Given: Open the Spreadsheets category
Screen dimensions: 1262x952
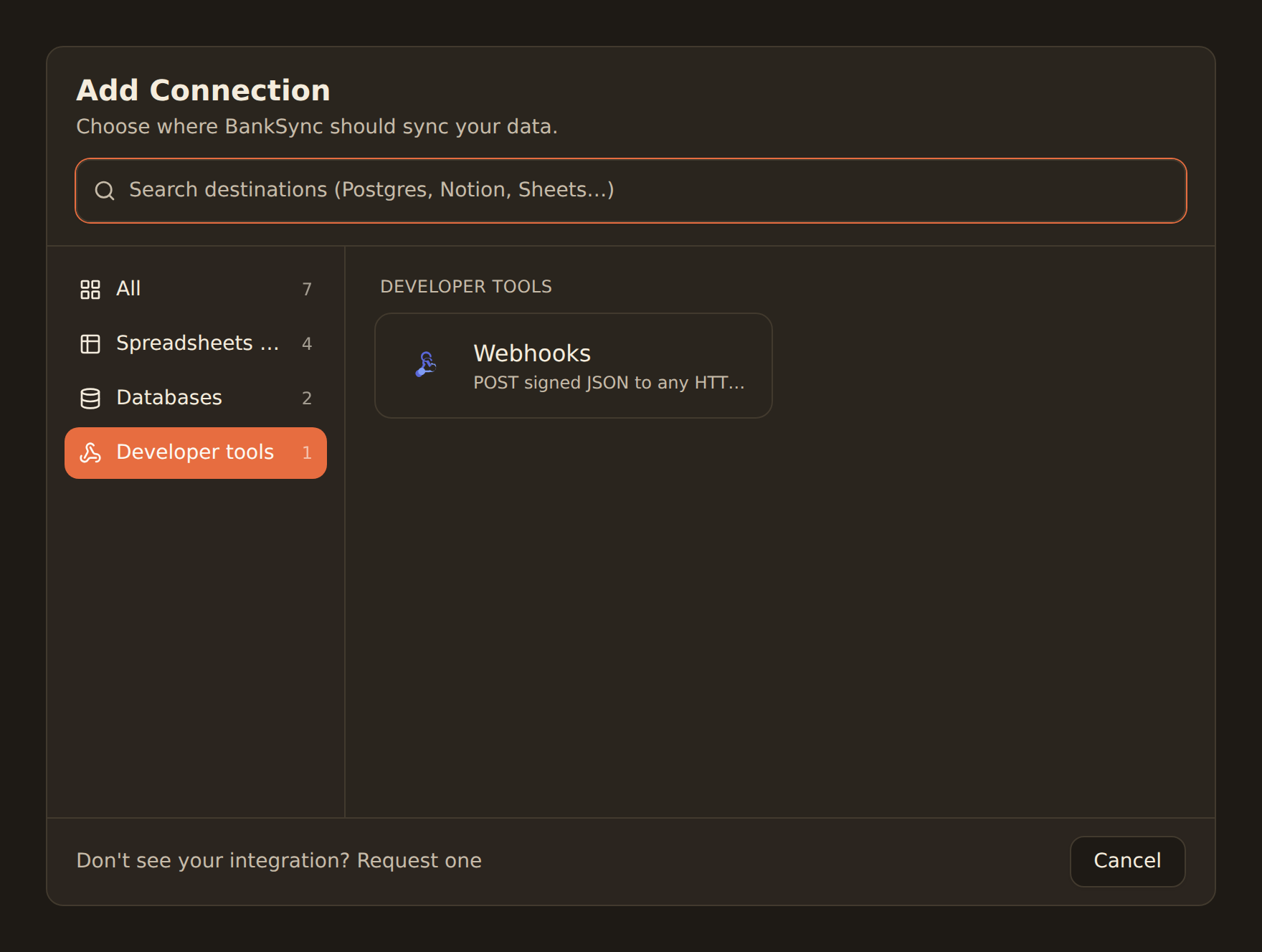Looking at the screenshot, I should click(x=196, y=343).
